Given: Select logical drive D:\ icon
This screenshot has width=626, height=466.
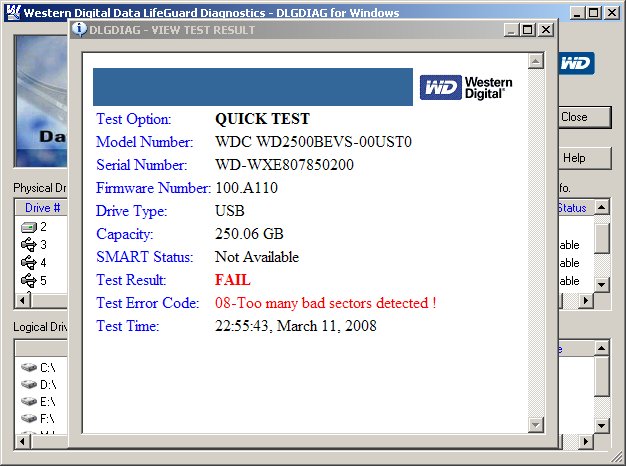Looking at the screenshot, I should coord(29,384).
